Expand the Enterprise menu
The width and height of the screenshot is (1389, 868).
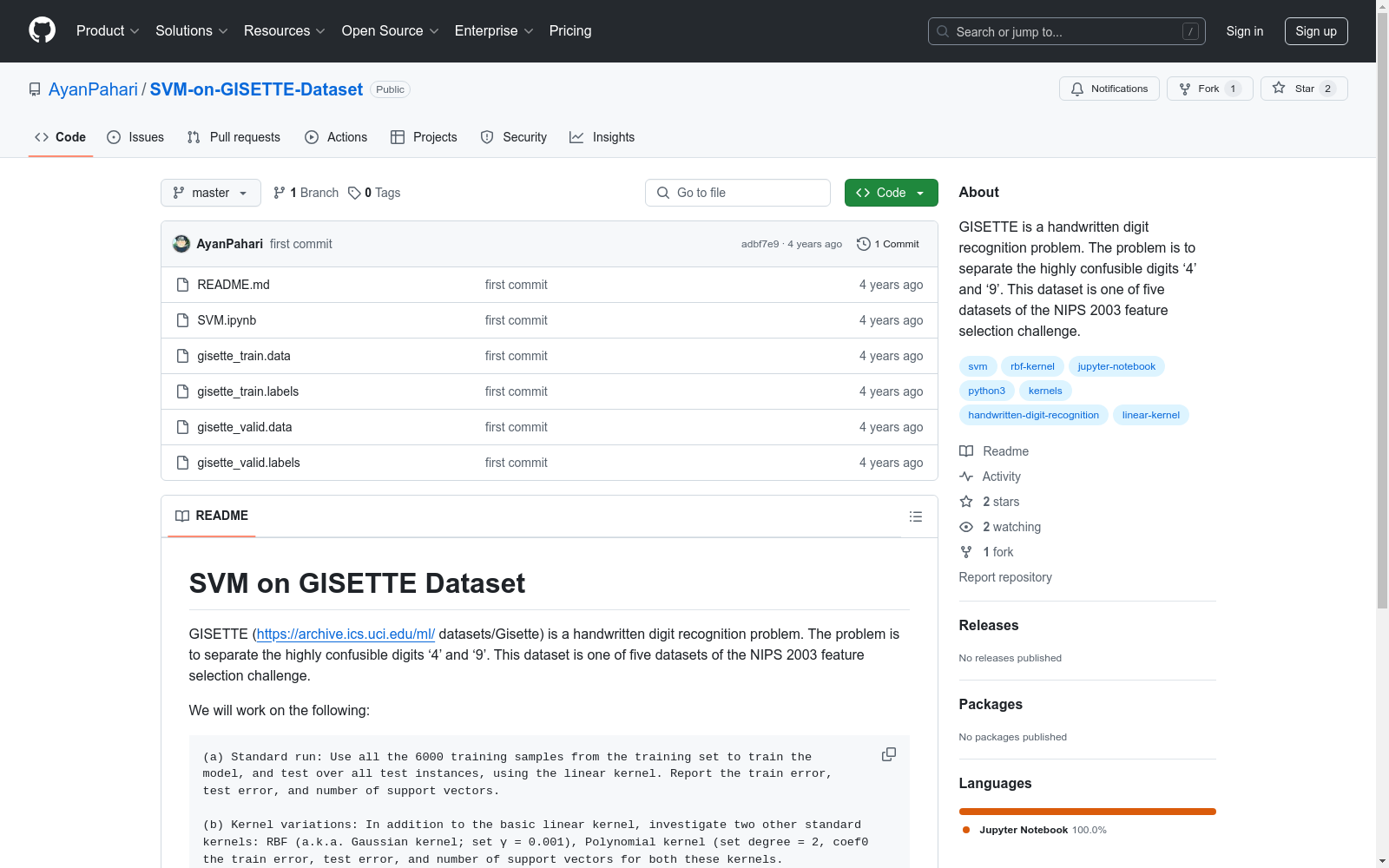[494, 30]
